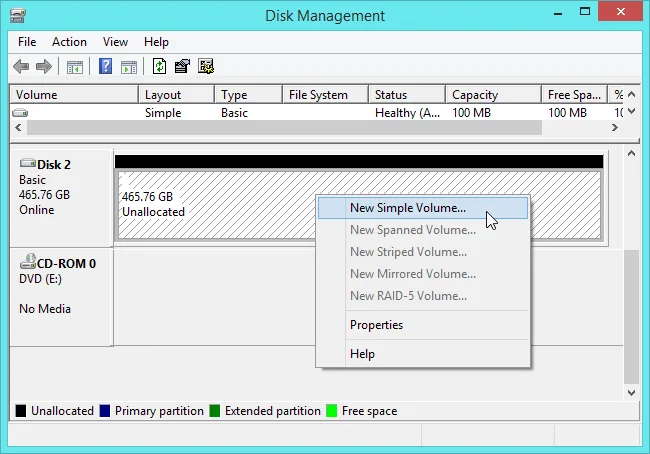
Task: Click the Basic type cell in list
Action: pyautogui.click(x=234, y=113)
